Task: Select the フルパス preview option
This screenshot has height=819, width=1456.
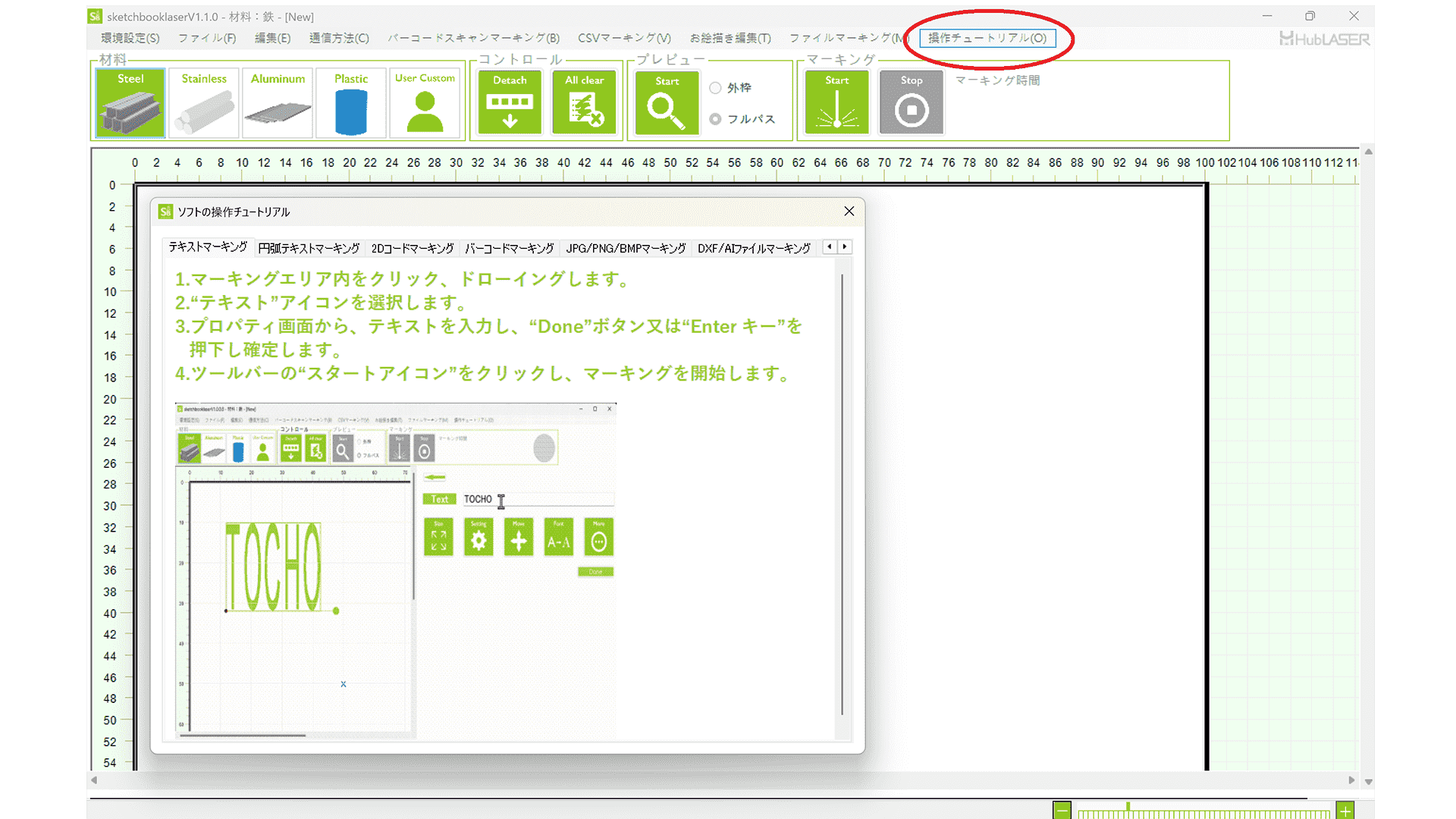Action: click(x=742, y=119)
